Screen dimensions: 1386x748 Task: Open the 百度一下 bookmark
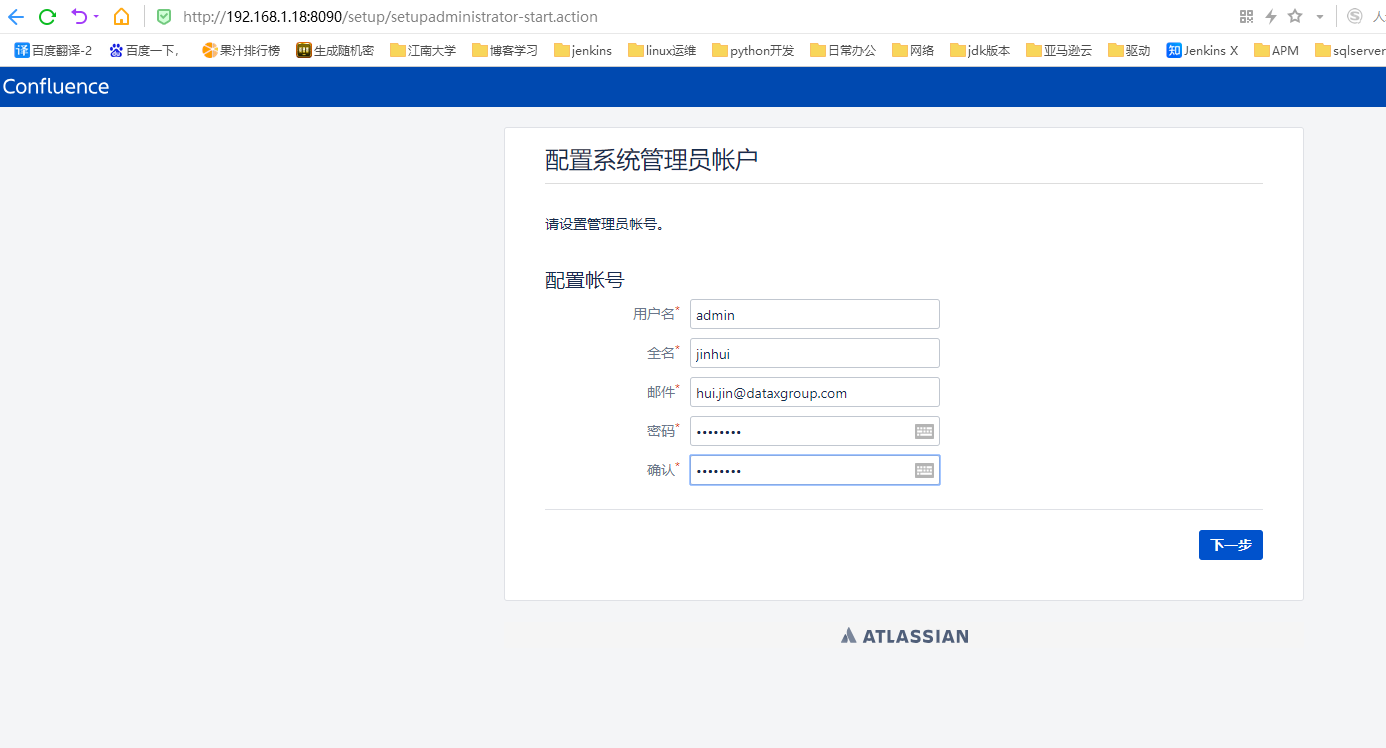(145, 50)
